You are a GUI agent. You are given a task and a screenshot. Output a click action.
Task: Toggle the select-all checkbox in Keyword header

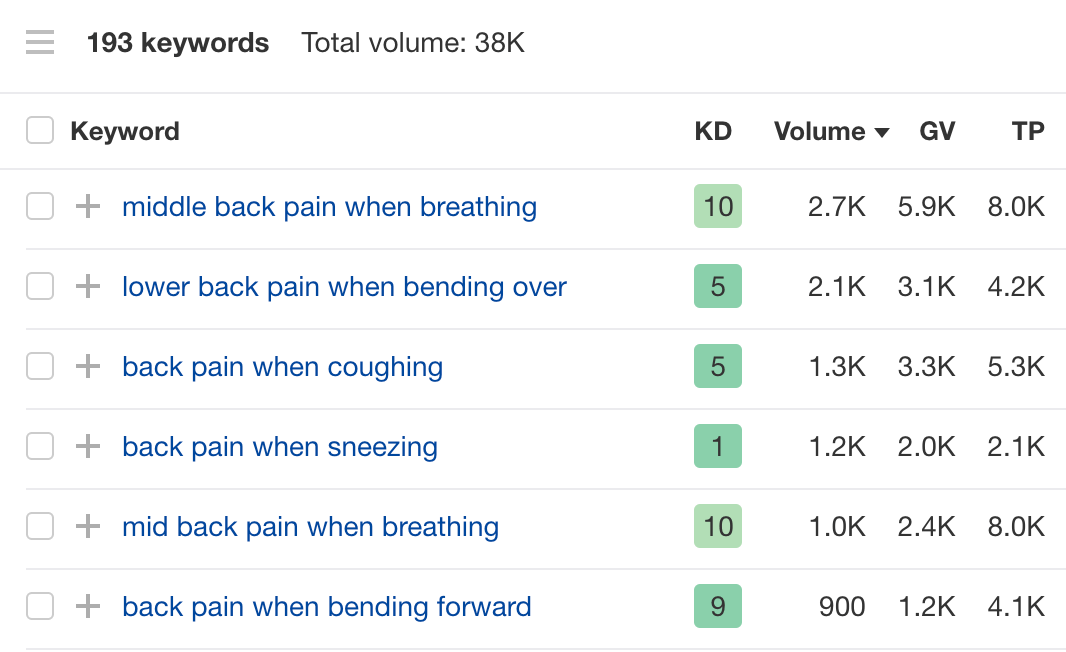click(x=40, y=131)
